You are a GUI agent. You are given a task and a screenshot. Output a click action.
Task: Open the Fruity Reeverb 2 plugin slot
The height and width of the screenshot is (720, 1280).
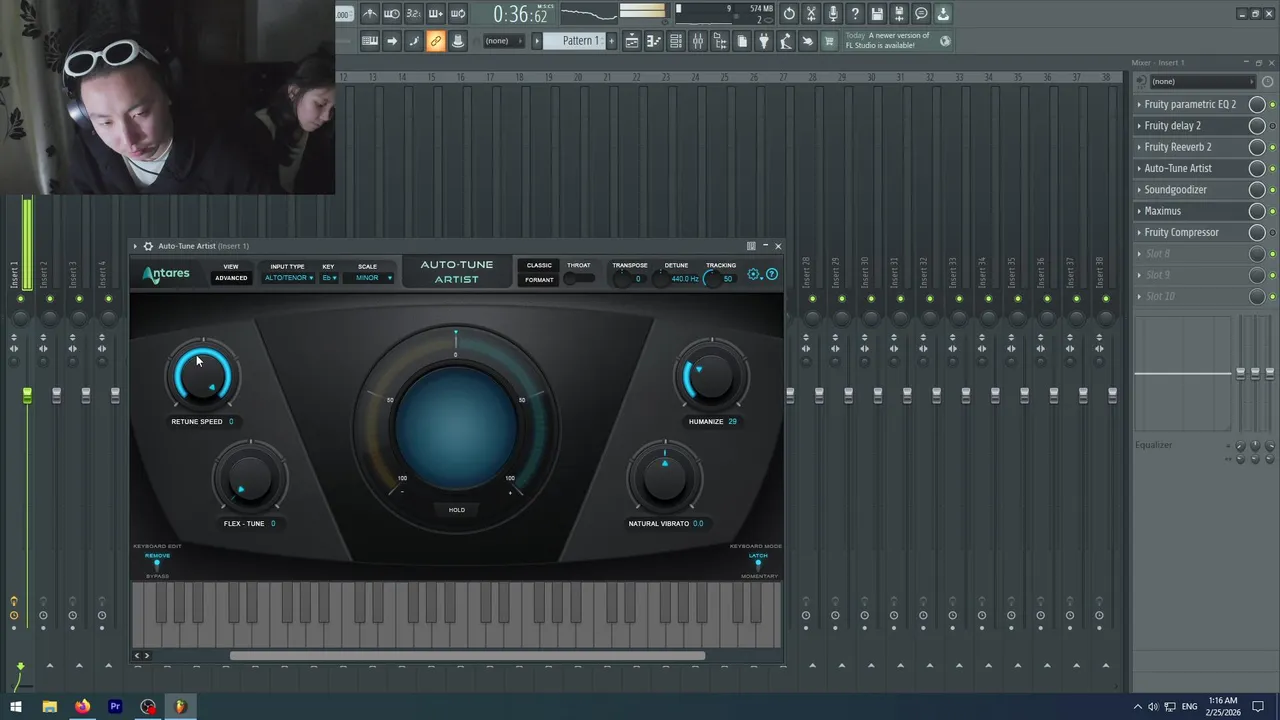[1191, 147]
